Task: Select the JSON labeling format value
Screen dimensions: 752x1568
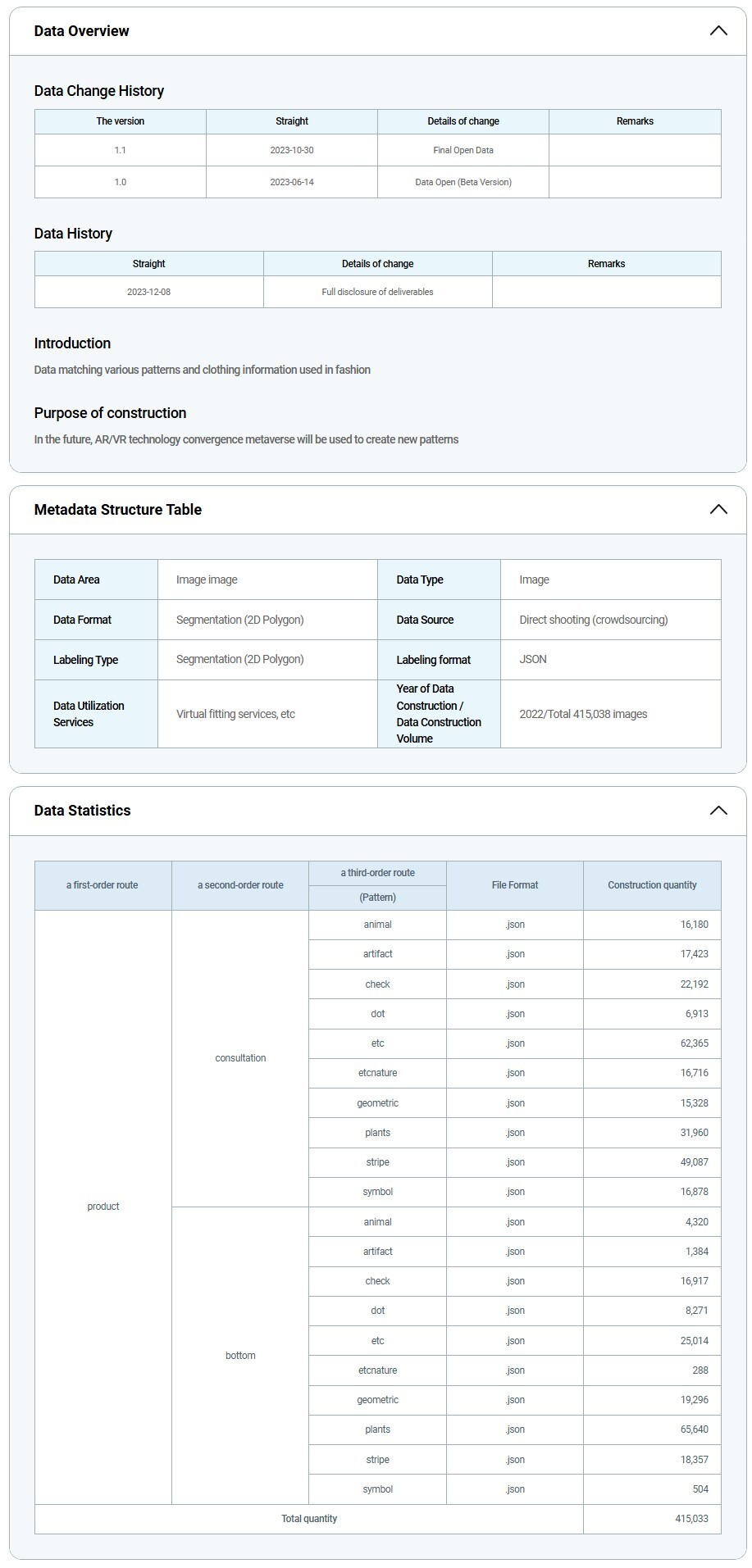Action: [533, 659]
